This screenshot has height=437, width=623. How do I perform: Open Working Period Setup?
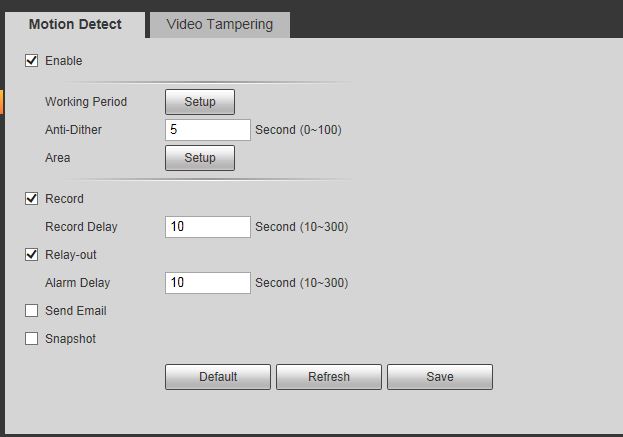(x=200, y=102)
